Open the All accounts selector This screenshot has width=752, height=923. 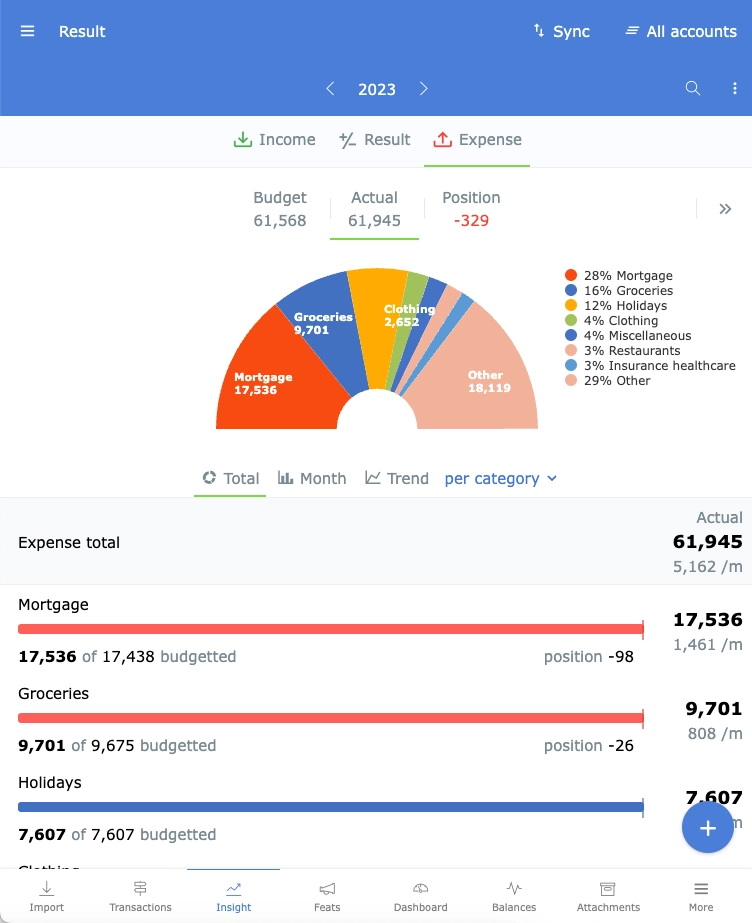[680, 31]
